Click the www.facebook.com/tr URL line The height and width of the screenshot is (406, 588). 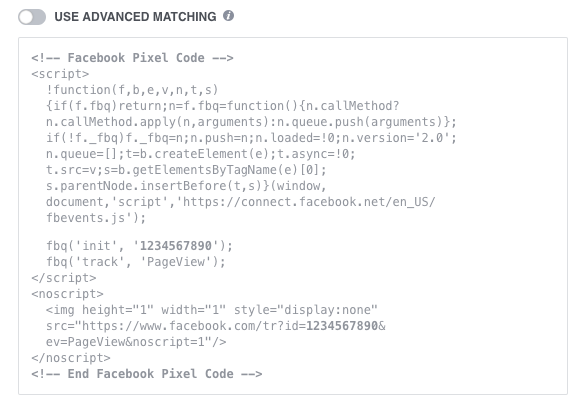[216, 326]
